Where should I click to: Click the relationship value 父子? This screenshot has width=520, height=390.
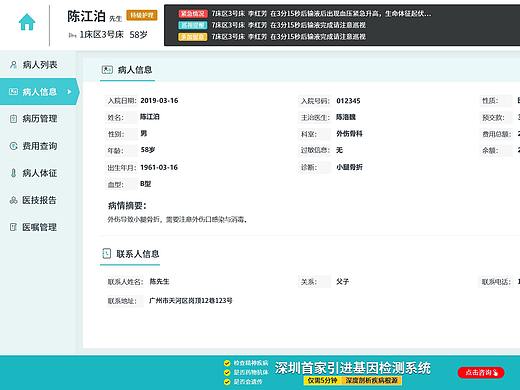pyautogui.click(x=342, y=282)
